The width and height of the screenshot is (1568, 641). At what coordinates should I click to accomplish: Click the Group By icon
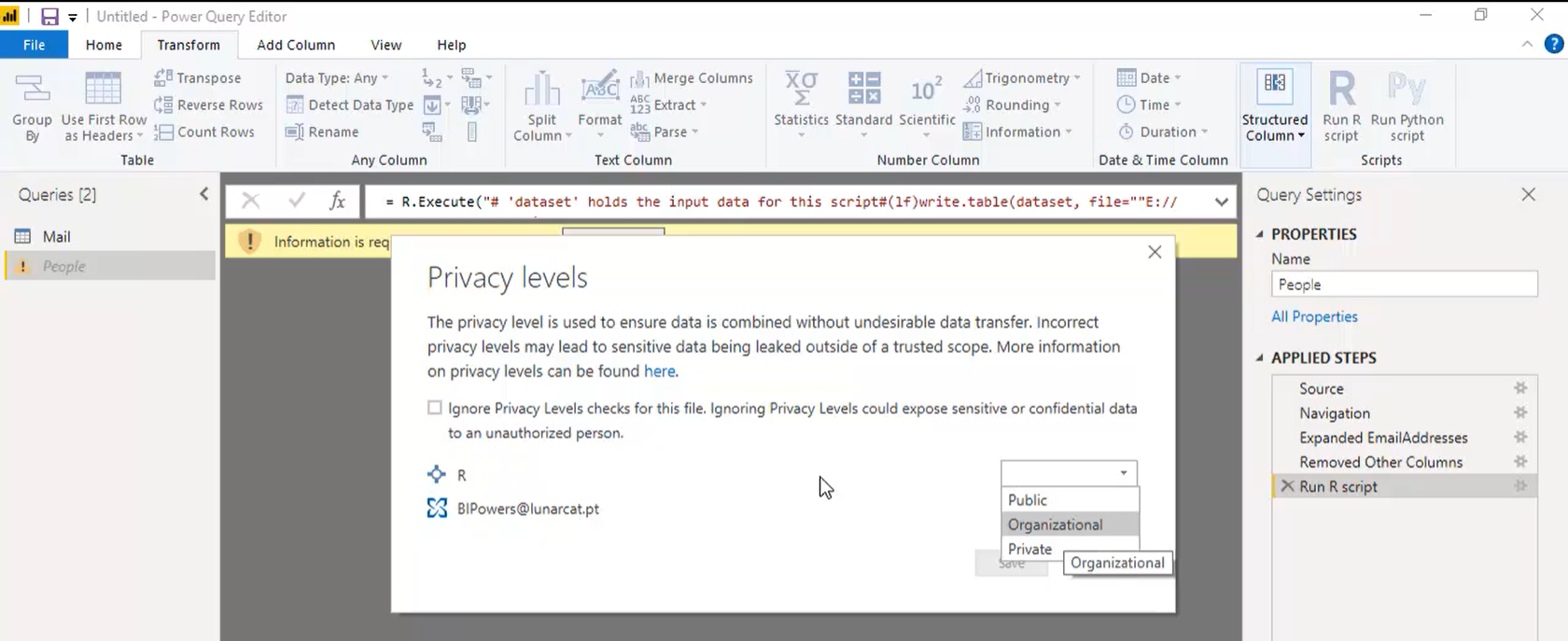(32, 89)
